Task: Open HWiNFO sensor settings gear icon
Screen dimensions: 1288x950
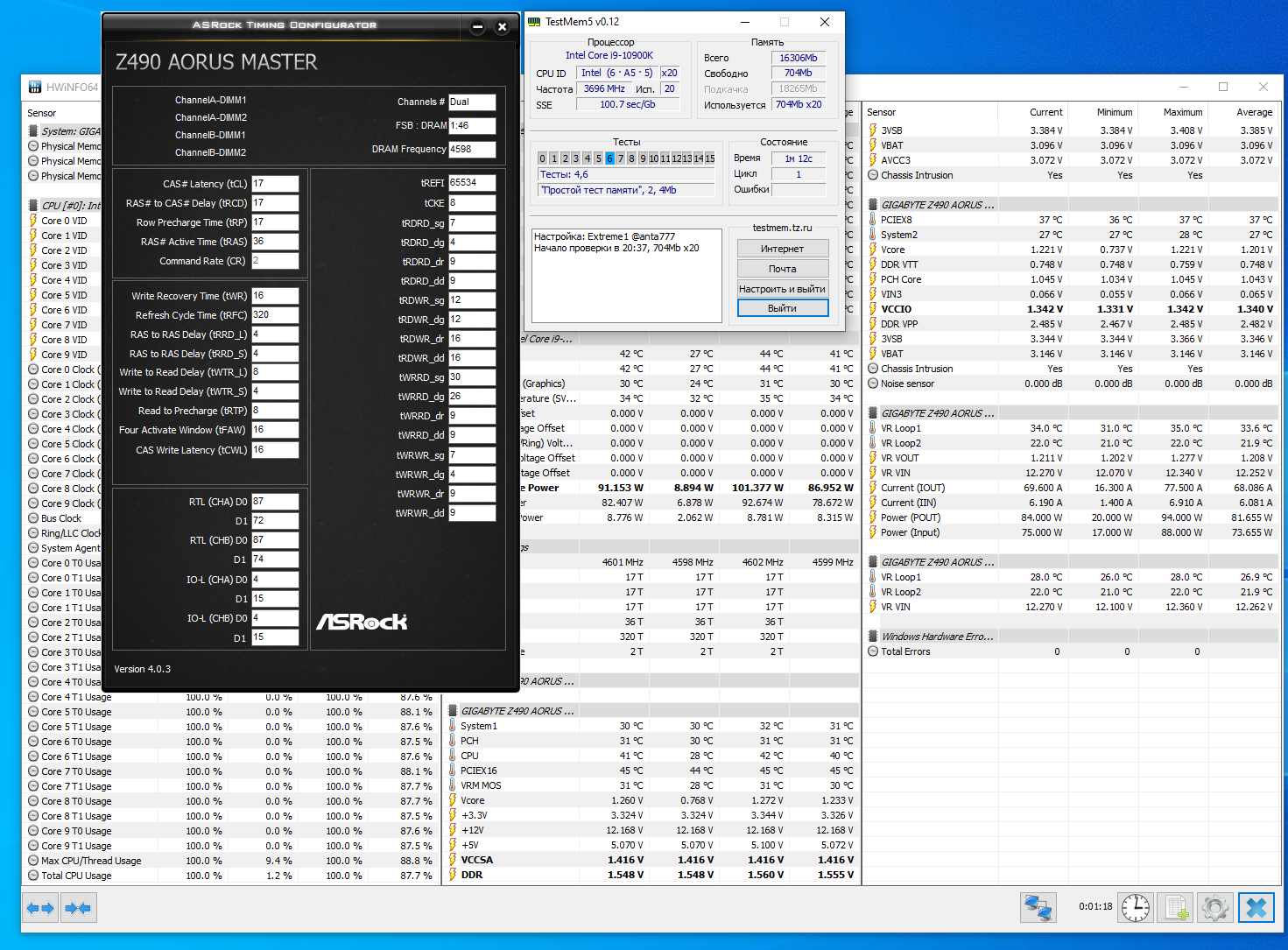Action: click(x=1215, y=907)
